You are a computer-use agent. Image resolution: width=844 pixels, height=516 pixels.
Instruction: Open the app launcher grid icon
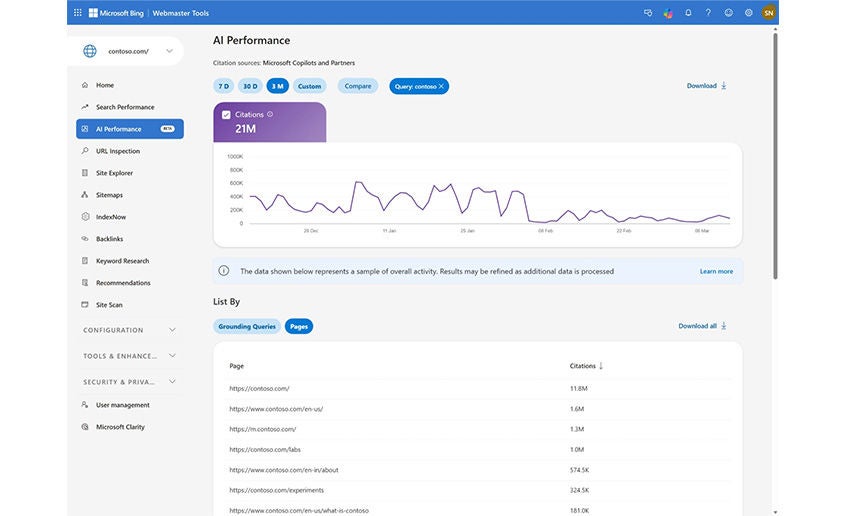point(78,13)
